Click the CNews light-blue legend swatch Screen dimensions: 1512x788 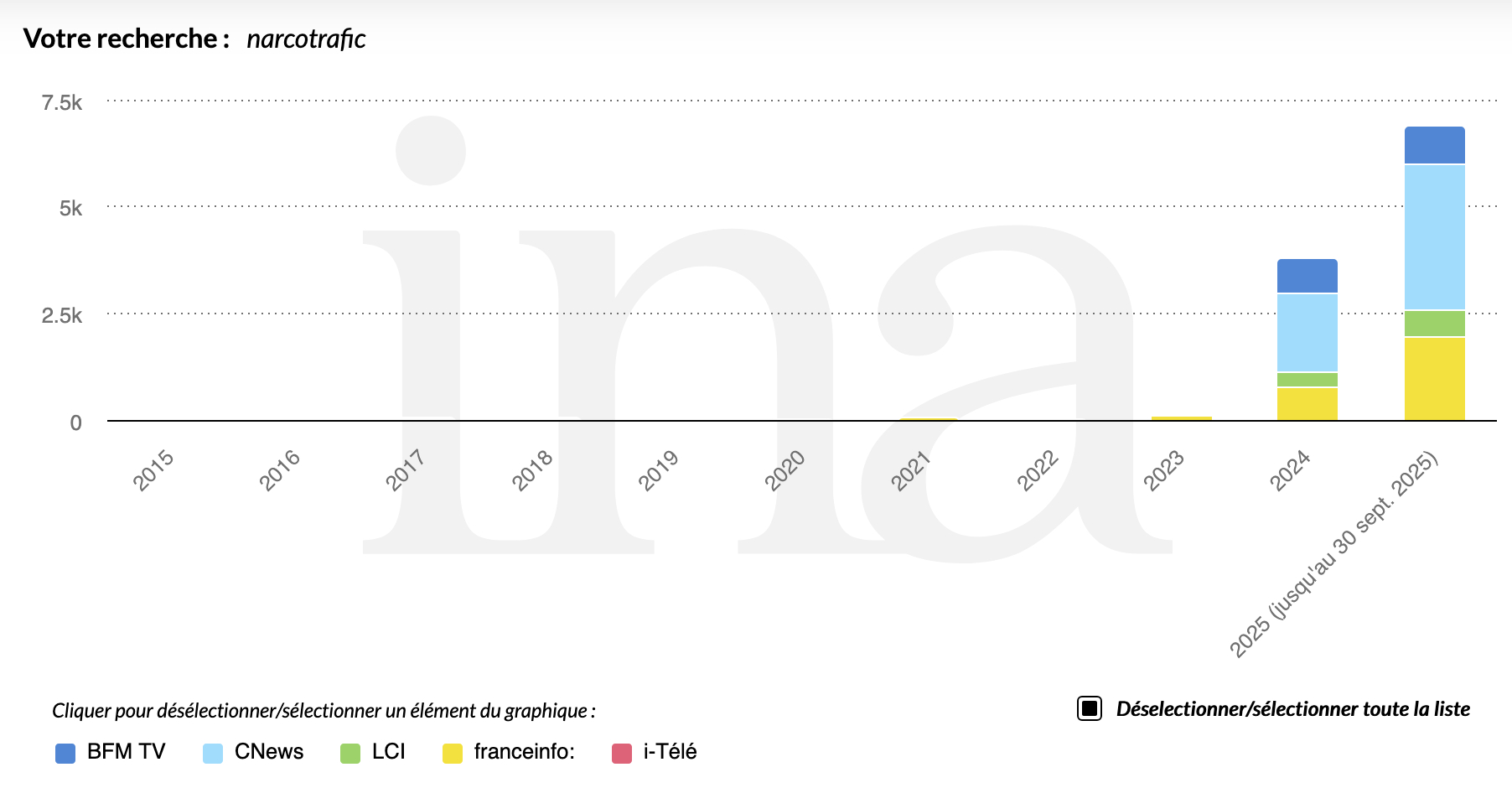213,753
